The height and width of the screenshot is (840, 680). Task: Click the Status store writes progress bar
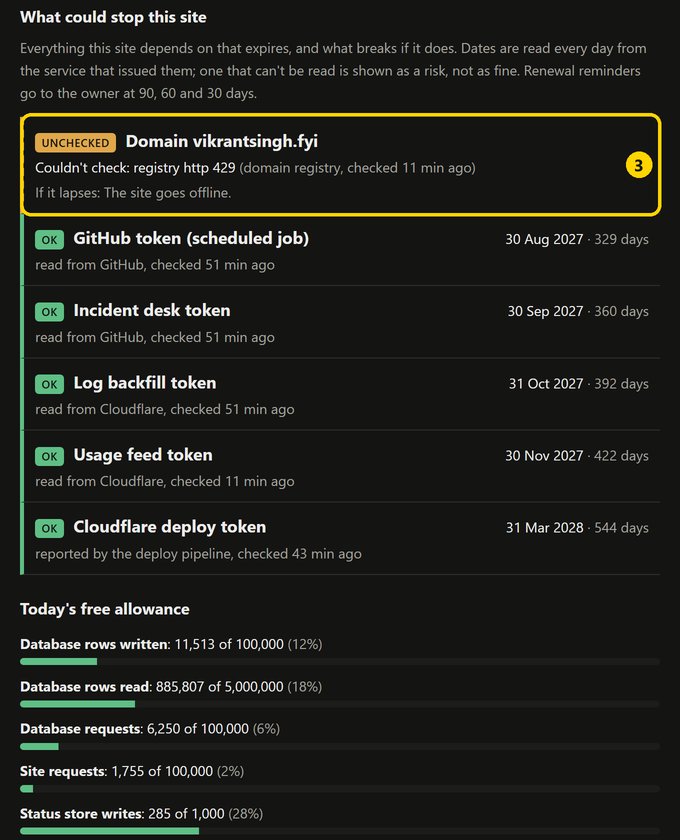click(340, 831)
